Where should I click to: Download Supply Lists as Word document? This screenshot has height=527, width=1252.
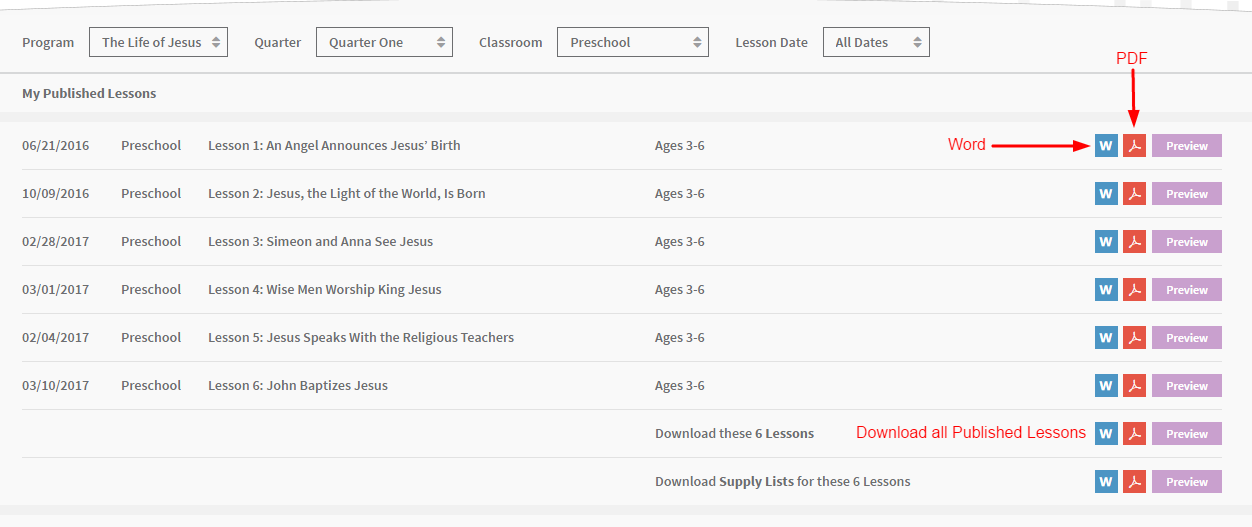pyautogui.click(x=1106, y=482)
